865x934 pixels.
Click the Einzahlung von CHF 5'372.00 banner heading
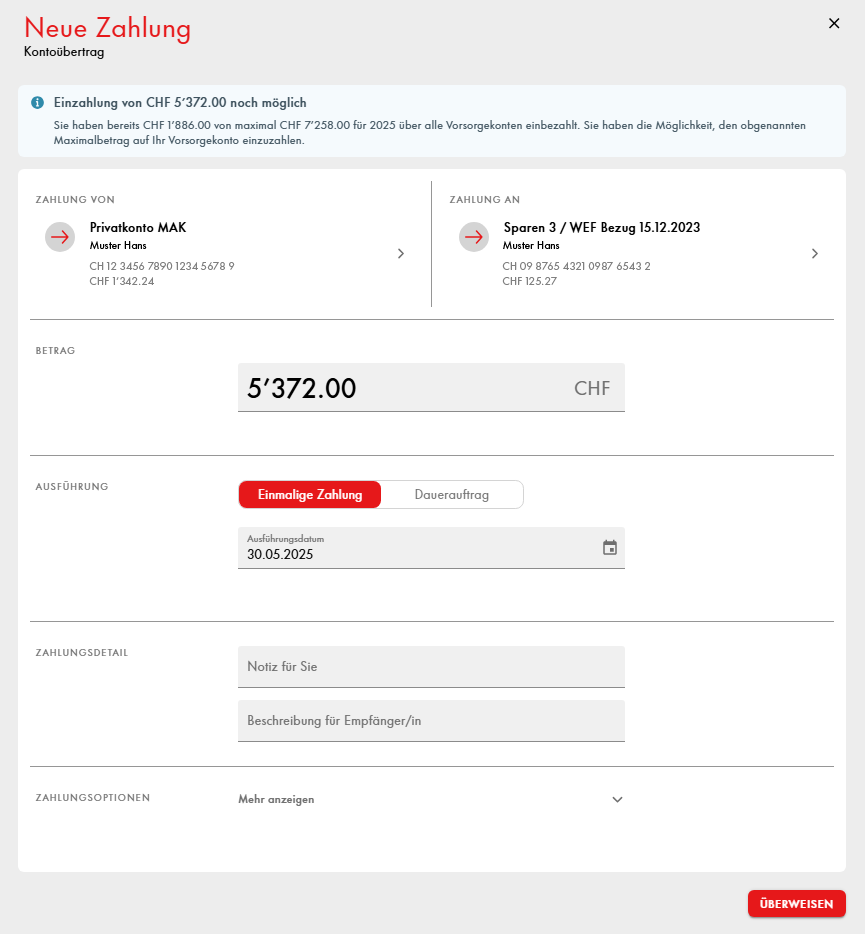[180, 102]
